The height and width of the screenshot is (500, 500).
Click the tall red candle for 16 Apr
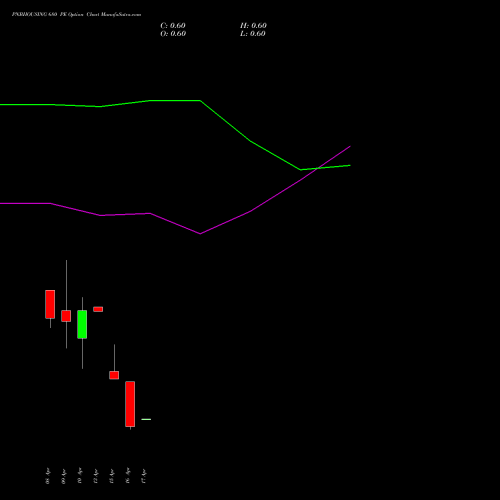click(130, 404)
